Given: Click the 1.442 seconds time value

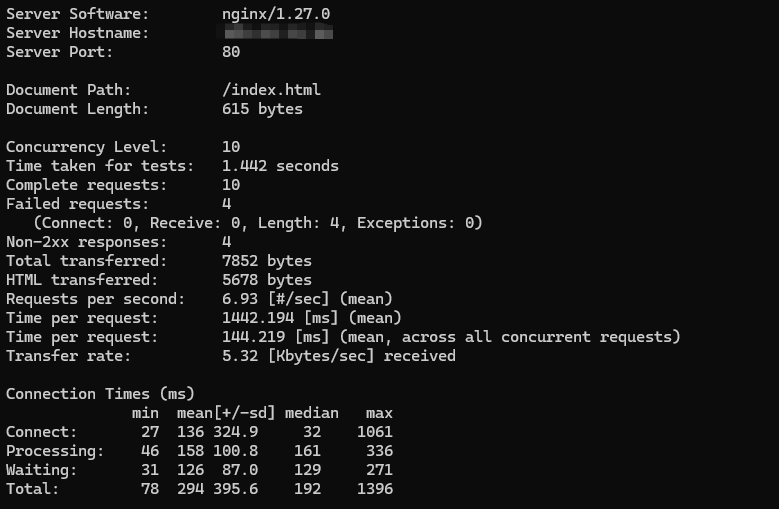Looking at the screenshot, I should click(x=280, y=166).
